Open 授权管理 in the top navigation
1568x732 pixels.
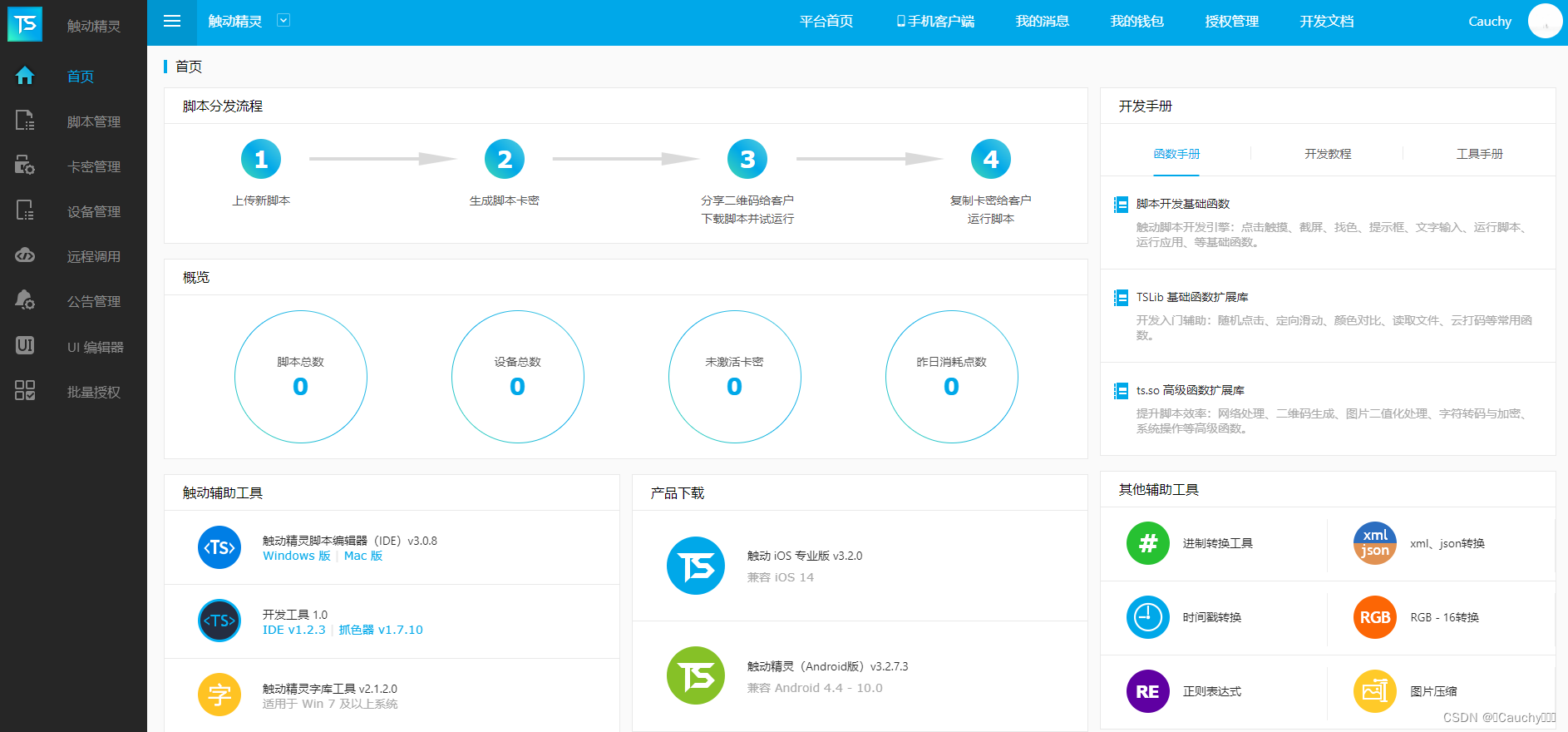click(x=1232, y=22)
